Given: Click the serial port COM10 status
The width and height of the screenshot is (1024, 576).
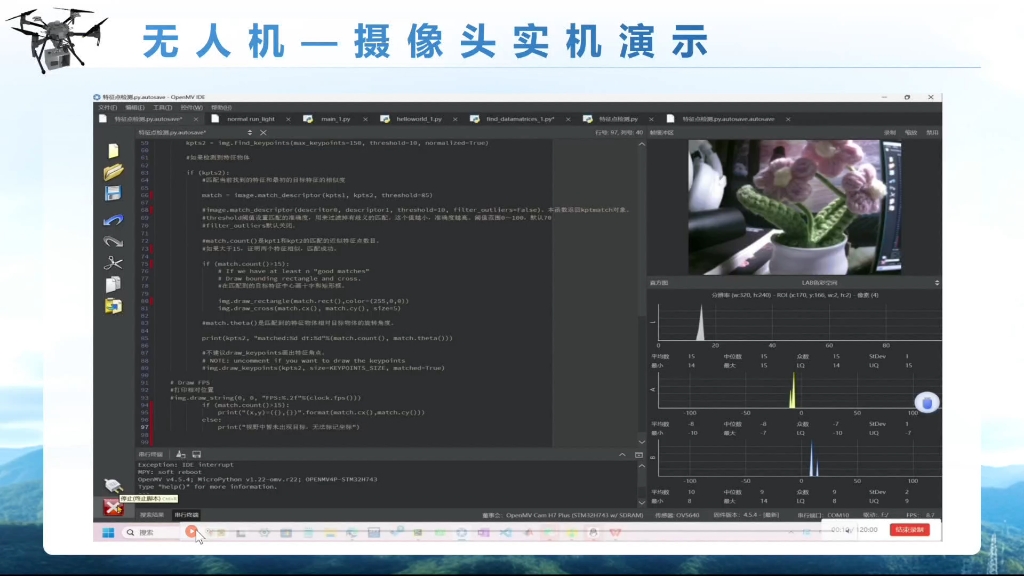Looking at the screenshot, I should click(823, 515).
